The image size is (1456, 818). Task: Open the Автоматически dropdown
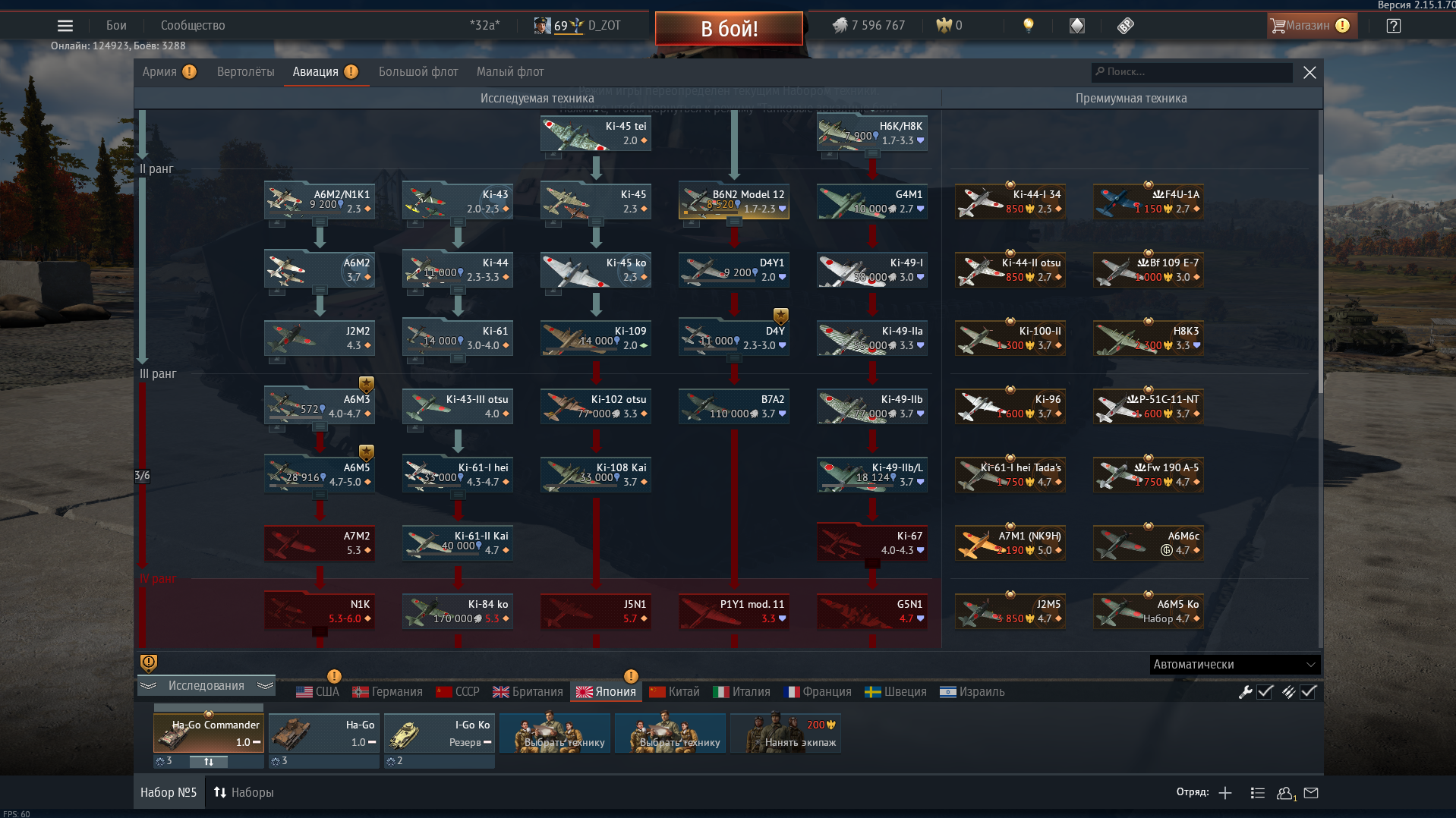click(x=1235, y=665)
